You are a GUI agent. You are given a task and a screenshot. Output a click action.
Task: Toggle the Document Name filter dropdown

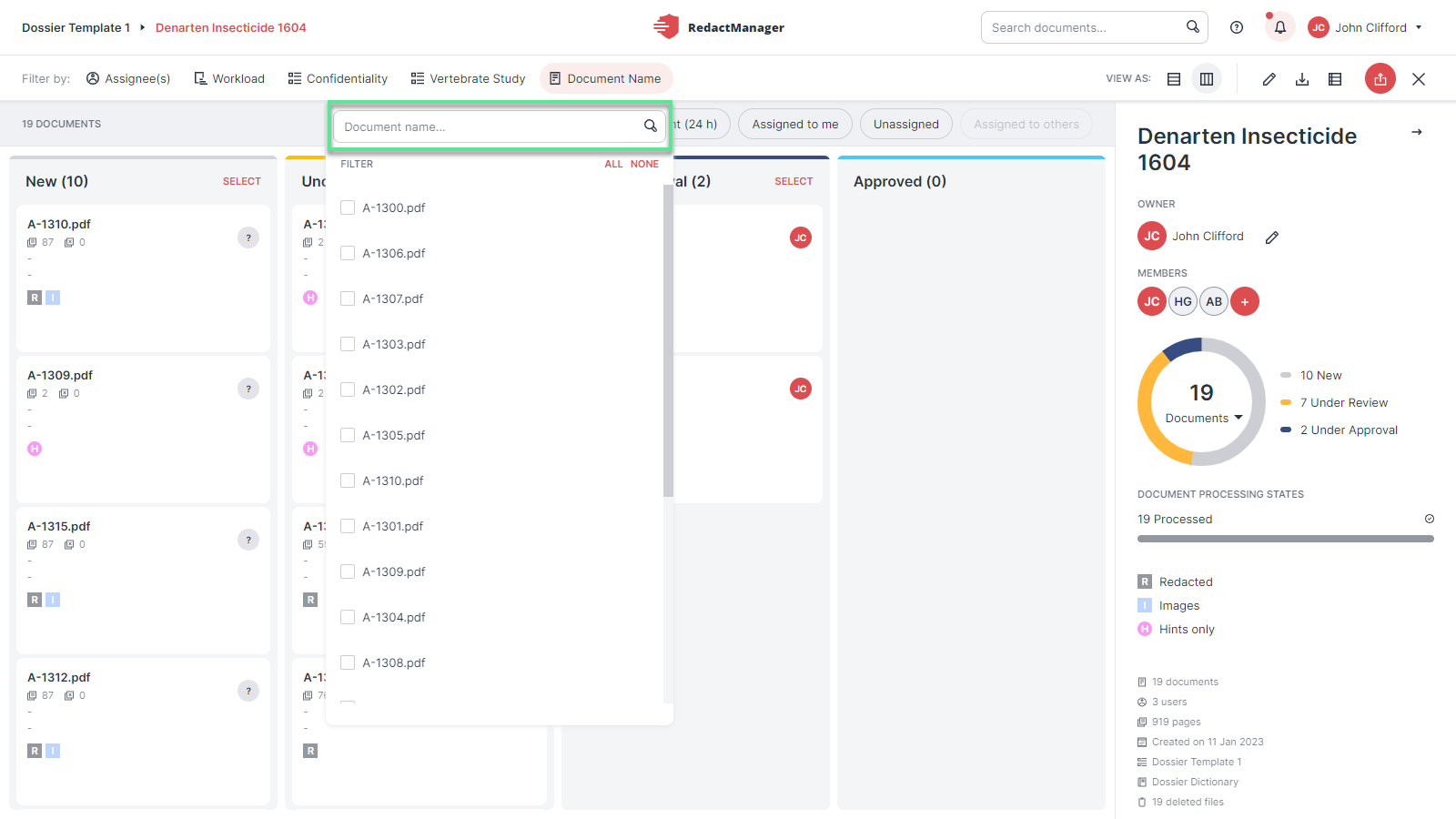click(x=606, y=78)
